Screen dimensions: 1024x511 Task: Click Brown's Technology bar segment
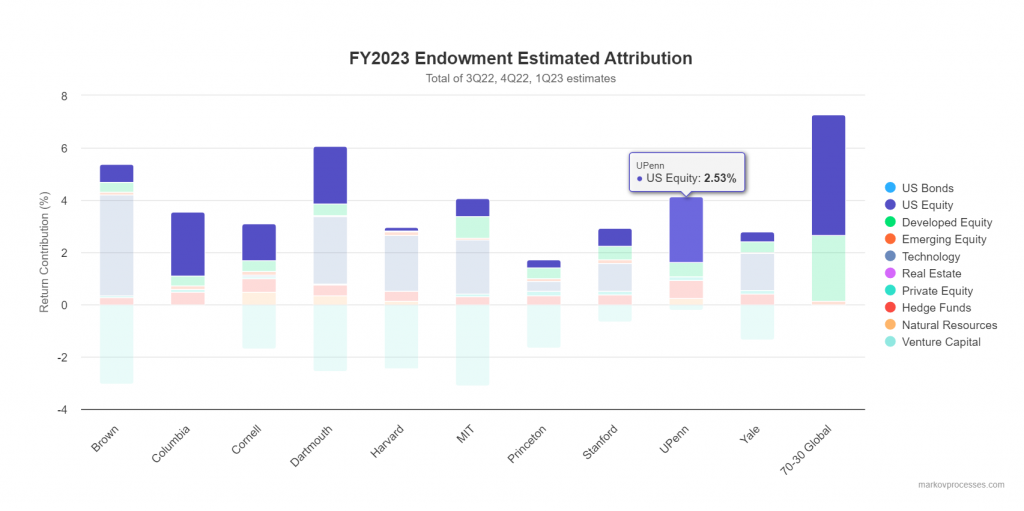pyautogui.click(x=117, y=245)
